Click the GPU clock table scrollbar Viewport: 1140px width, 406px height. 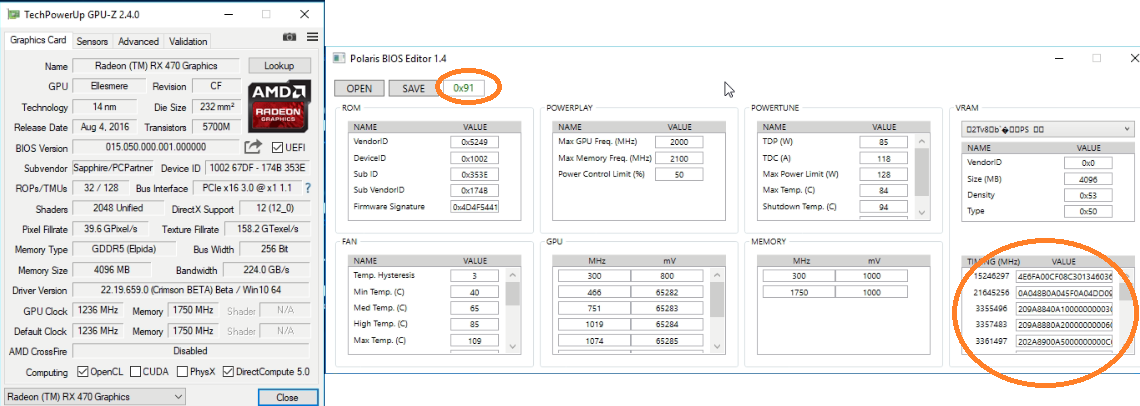(x=717, y=311)
